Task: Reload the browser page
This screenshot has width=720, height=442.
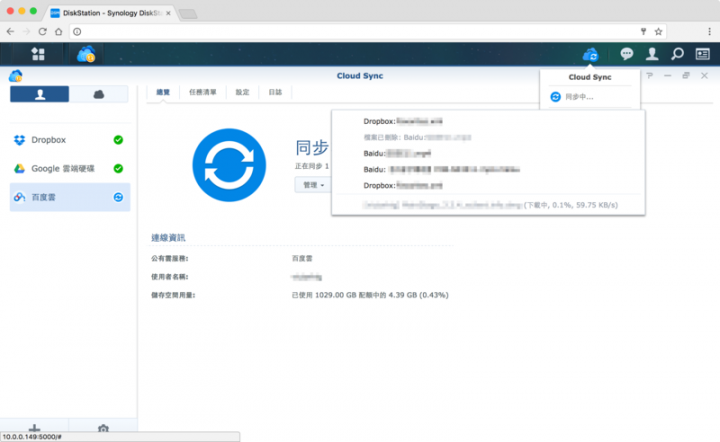Action: [x=42, y=32]
